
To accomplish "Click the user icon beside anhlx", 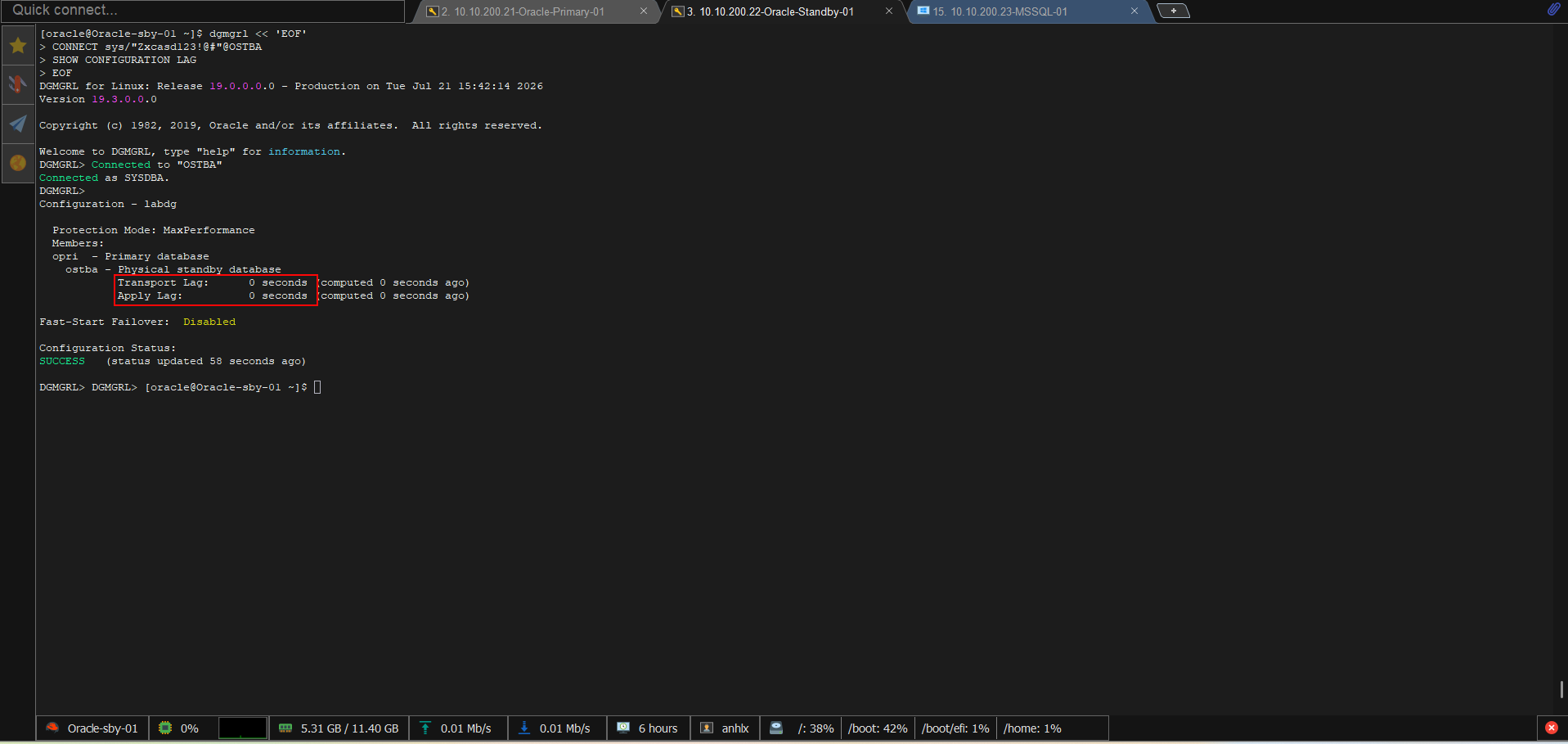I will (x=707, y=728).
